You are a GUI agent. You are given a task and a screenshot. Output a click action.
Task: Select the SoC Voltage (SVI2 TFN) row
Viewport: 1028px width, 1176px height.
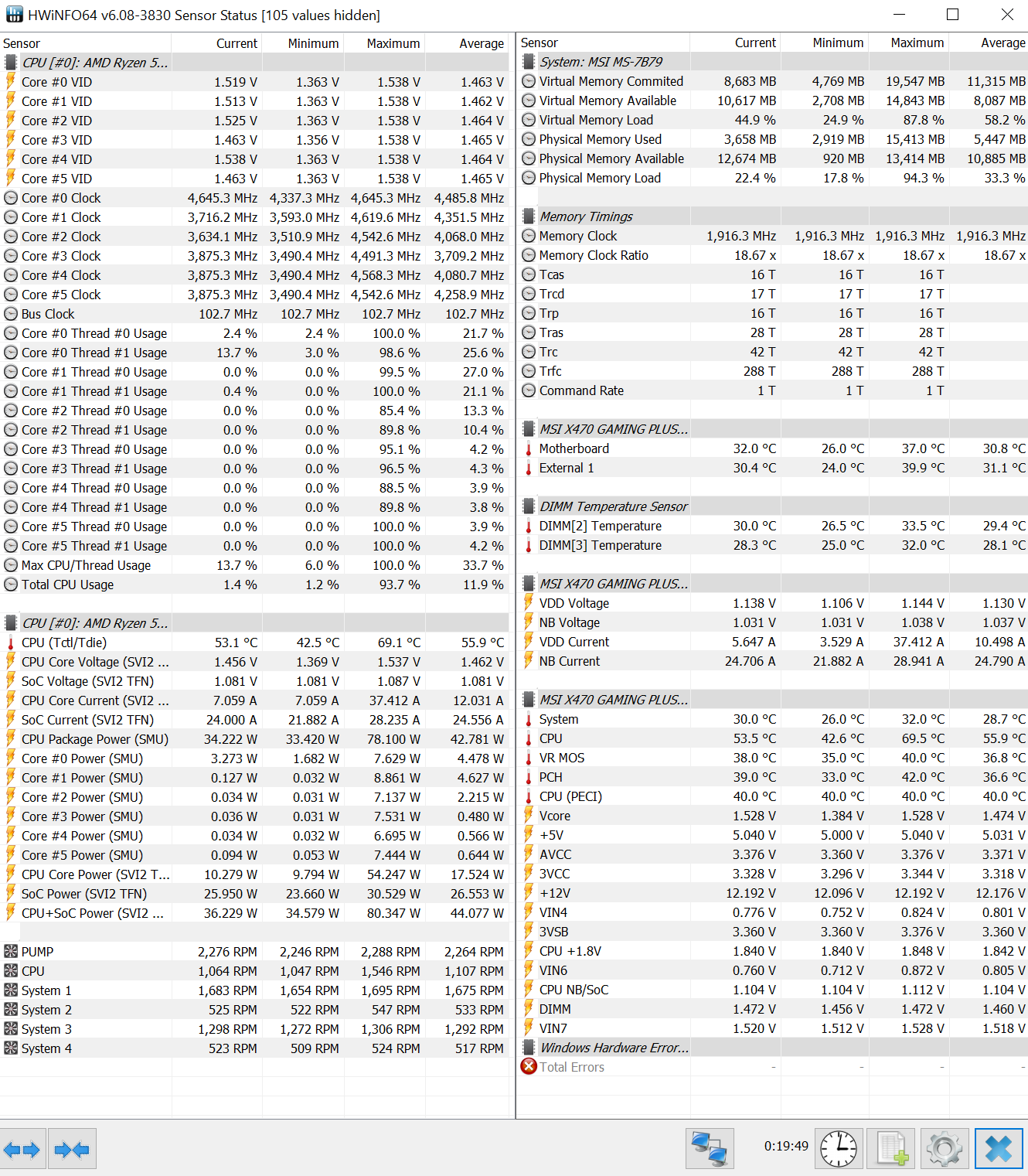(x=255, y=681)
